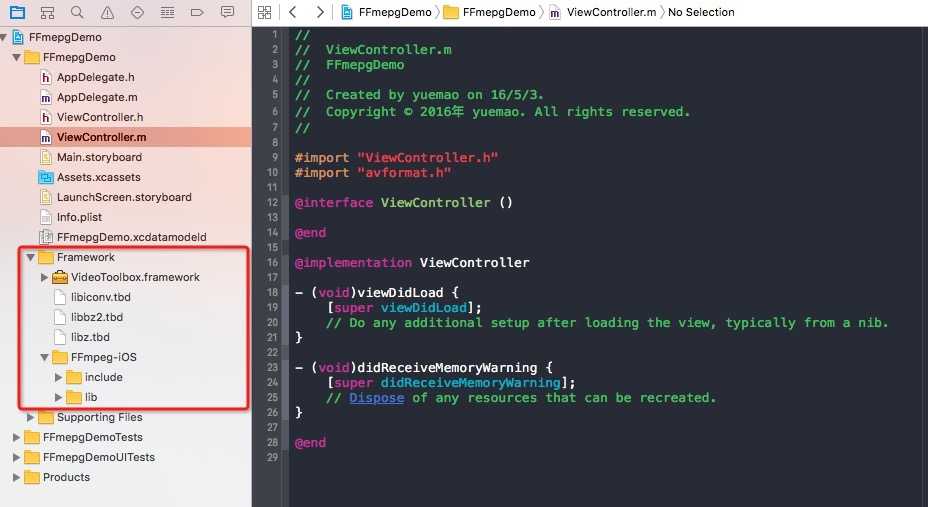
Task: Open the Symbol navigator icon
Action: tap(47, 12)
